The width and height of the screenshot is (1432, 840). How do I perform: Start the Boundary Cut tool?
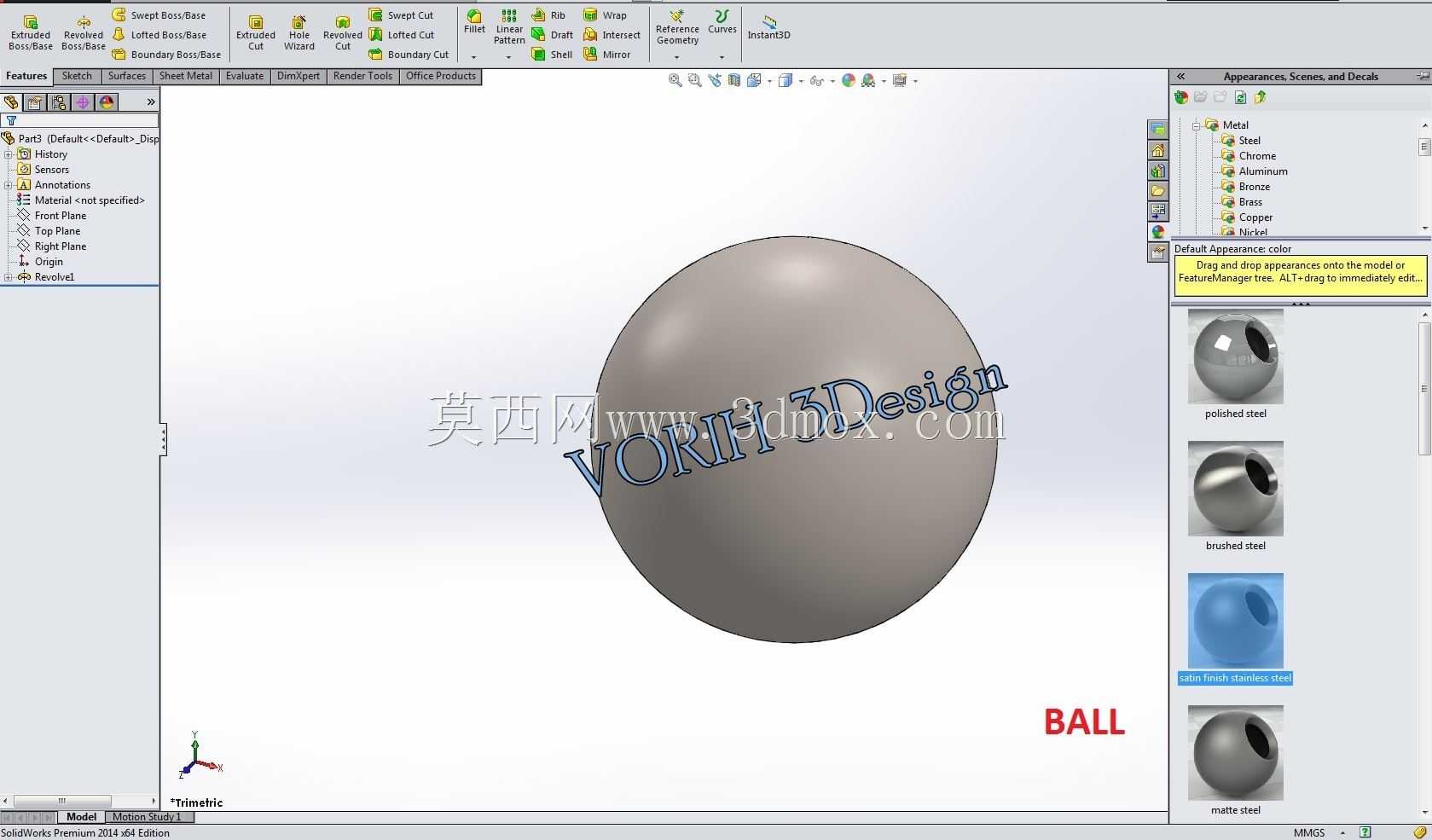tap(409, 55)
